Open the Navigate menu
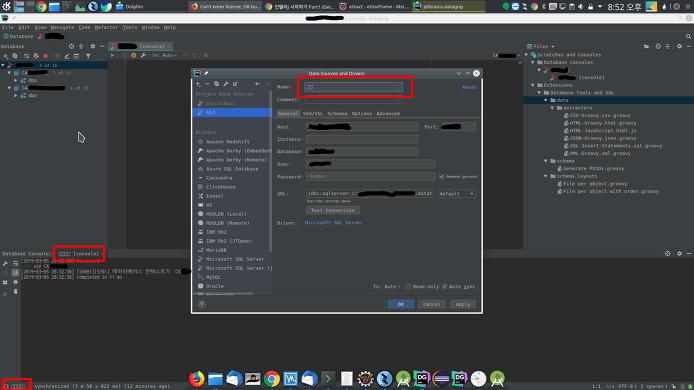This screenshot has height=390, width=694. (62, 27)
